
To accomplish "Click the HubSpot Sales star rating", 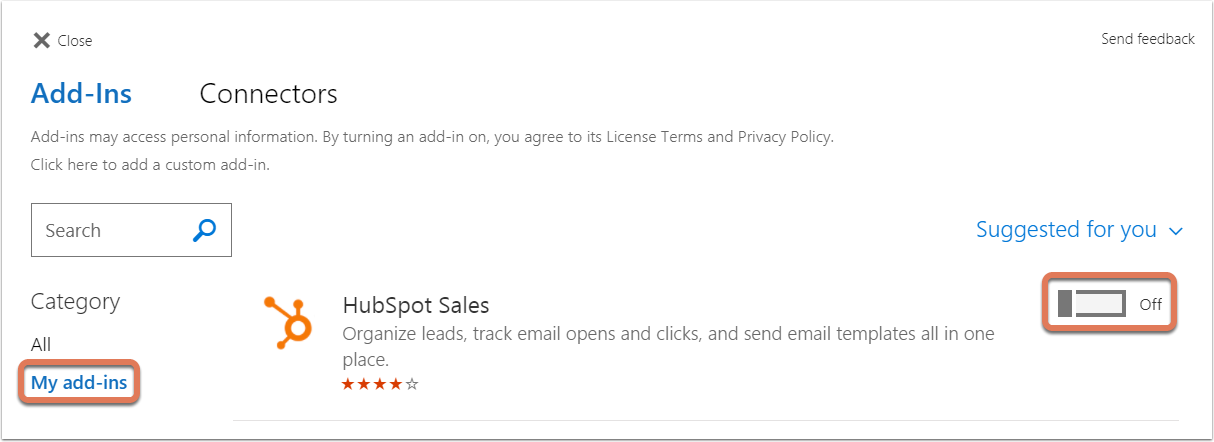I will pyautogui.click(x=380, y=384).
